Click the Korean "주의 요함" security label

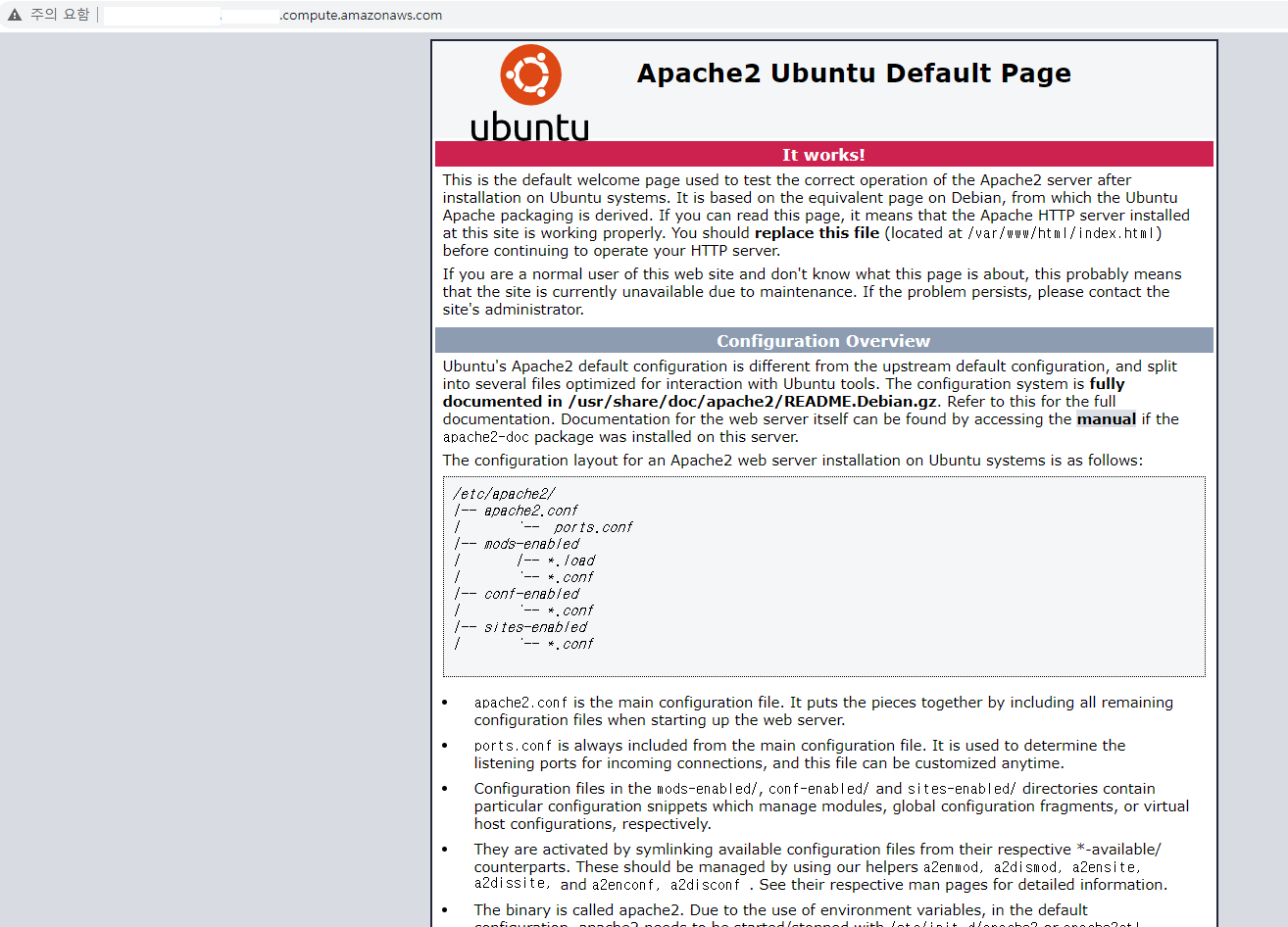60,15
